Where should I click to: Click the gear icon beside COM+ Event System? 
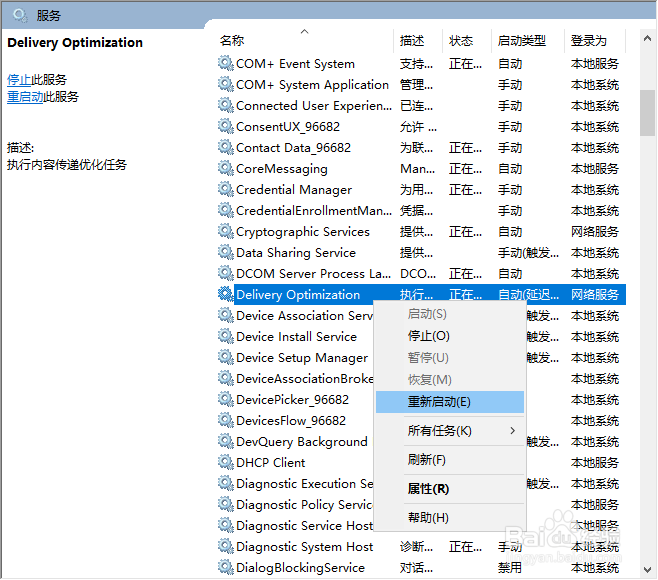coord(226,64)
